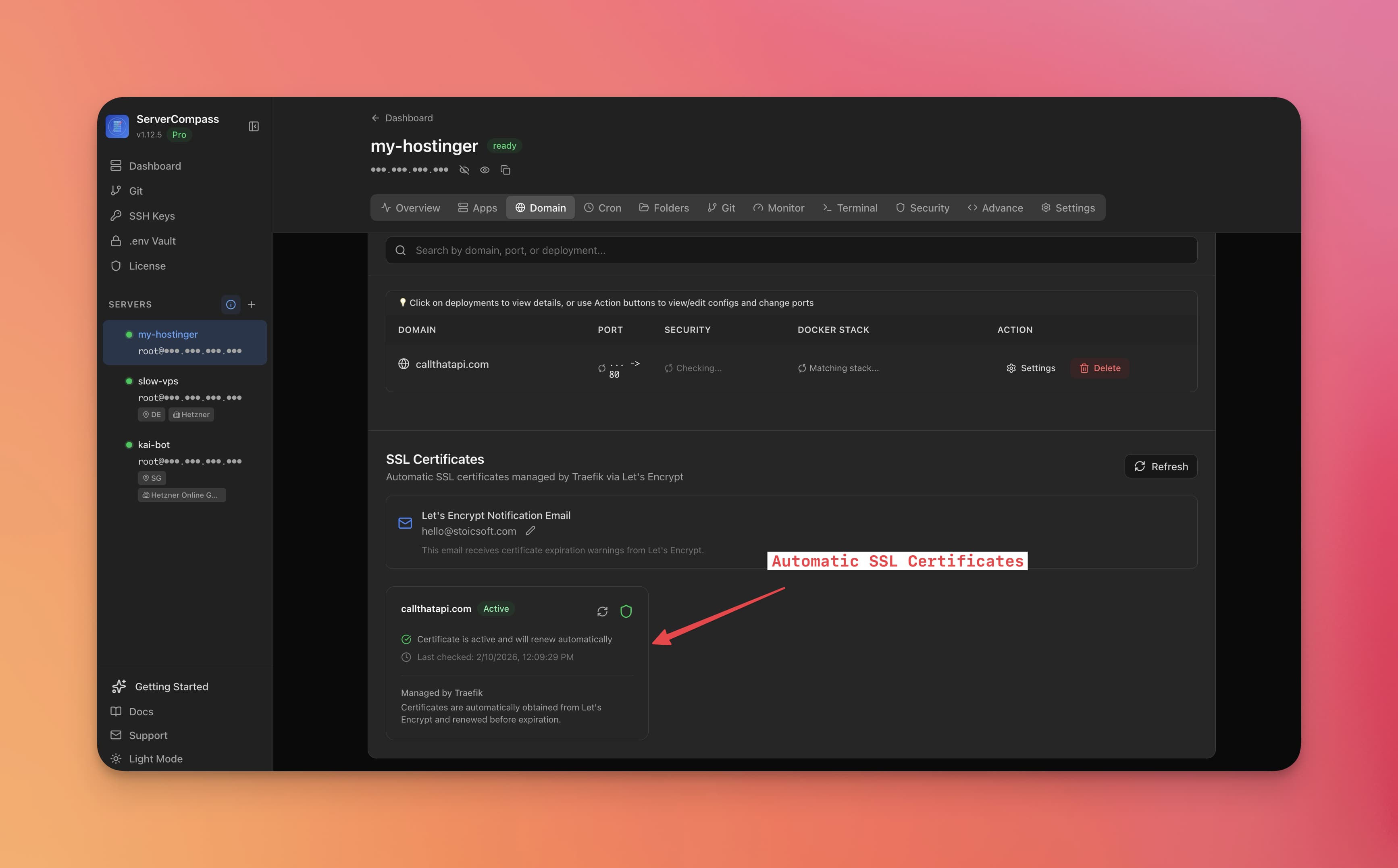Select the slow-vps server

pyautogui.click(x=158, y=381)
